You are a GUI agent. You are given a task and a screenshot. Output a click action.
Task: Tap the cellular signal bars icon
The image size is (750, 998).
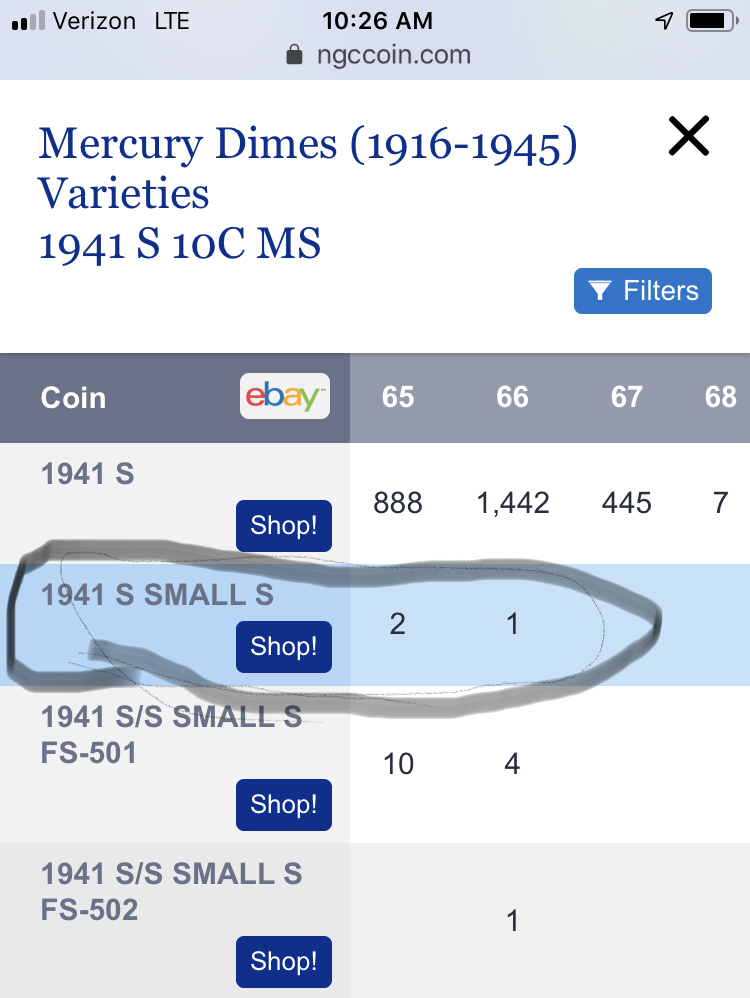coord(29,21)
